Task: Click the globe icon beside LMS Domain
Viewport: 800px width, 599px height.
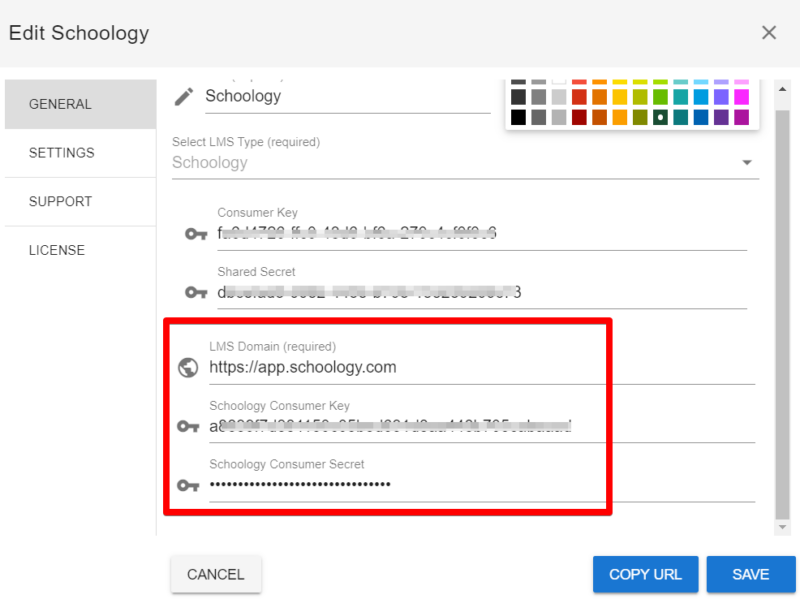Action: (x=188, y=367)
